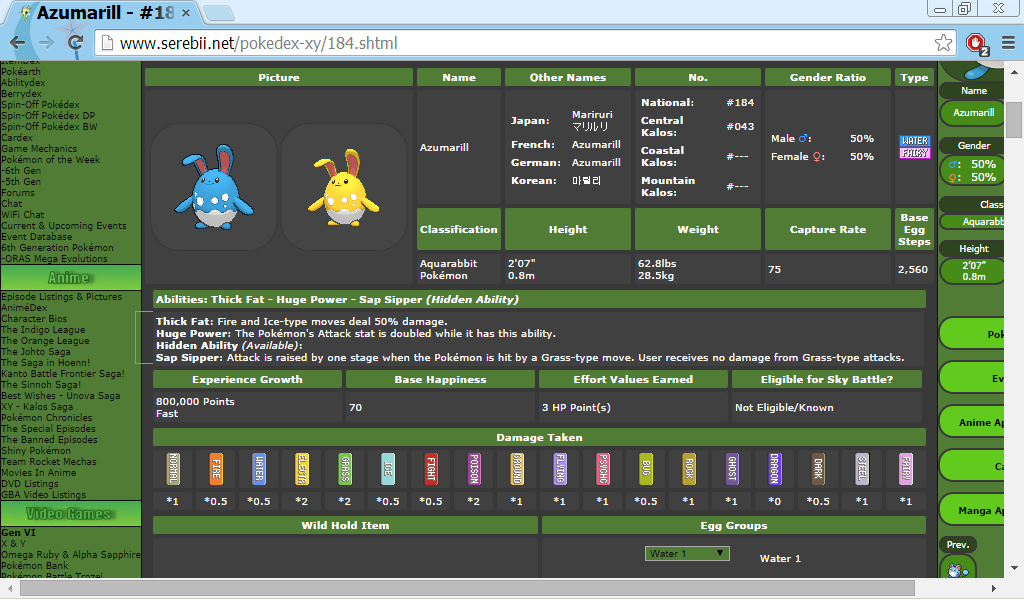Click the shiny yellow Azumarill sprite
Viewport: 1024px width, 600px height.
tap(344, 188)
